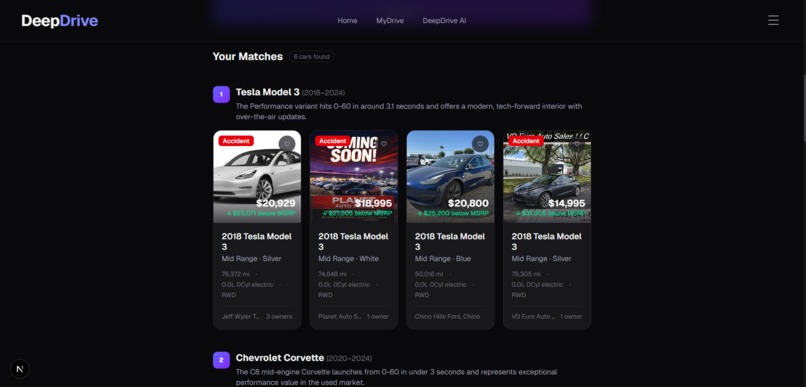Click the '6 cars found' badge
This screenshot has height=387, width=806.
(x=312, y=57)
